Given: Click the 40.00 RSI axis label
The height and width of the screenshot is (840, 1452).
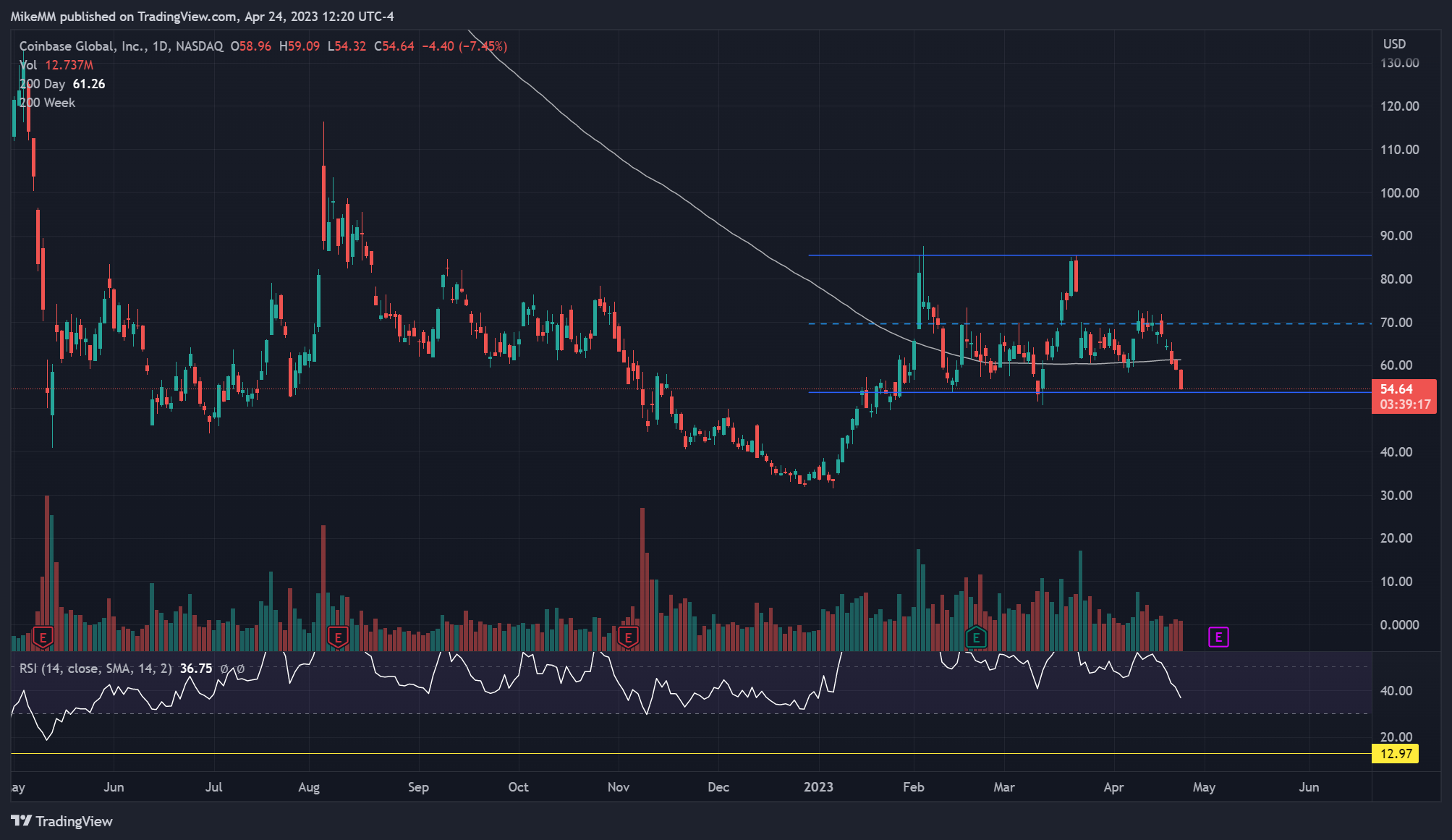Looking at the screenshot, I should coord(1396,691).
